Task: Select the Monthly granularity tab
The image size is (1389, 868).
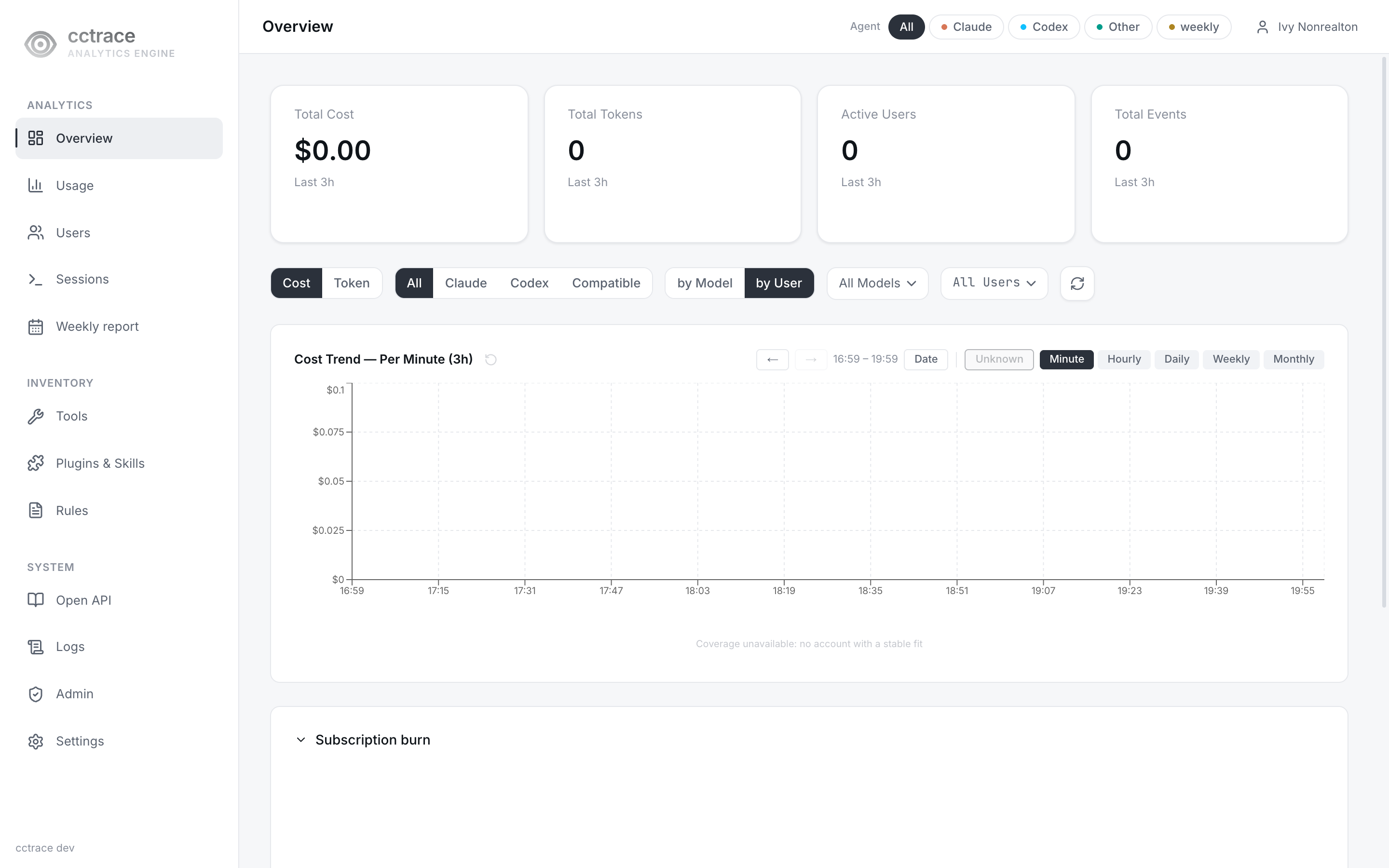Action: tap(1293, 359)
